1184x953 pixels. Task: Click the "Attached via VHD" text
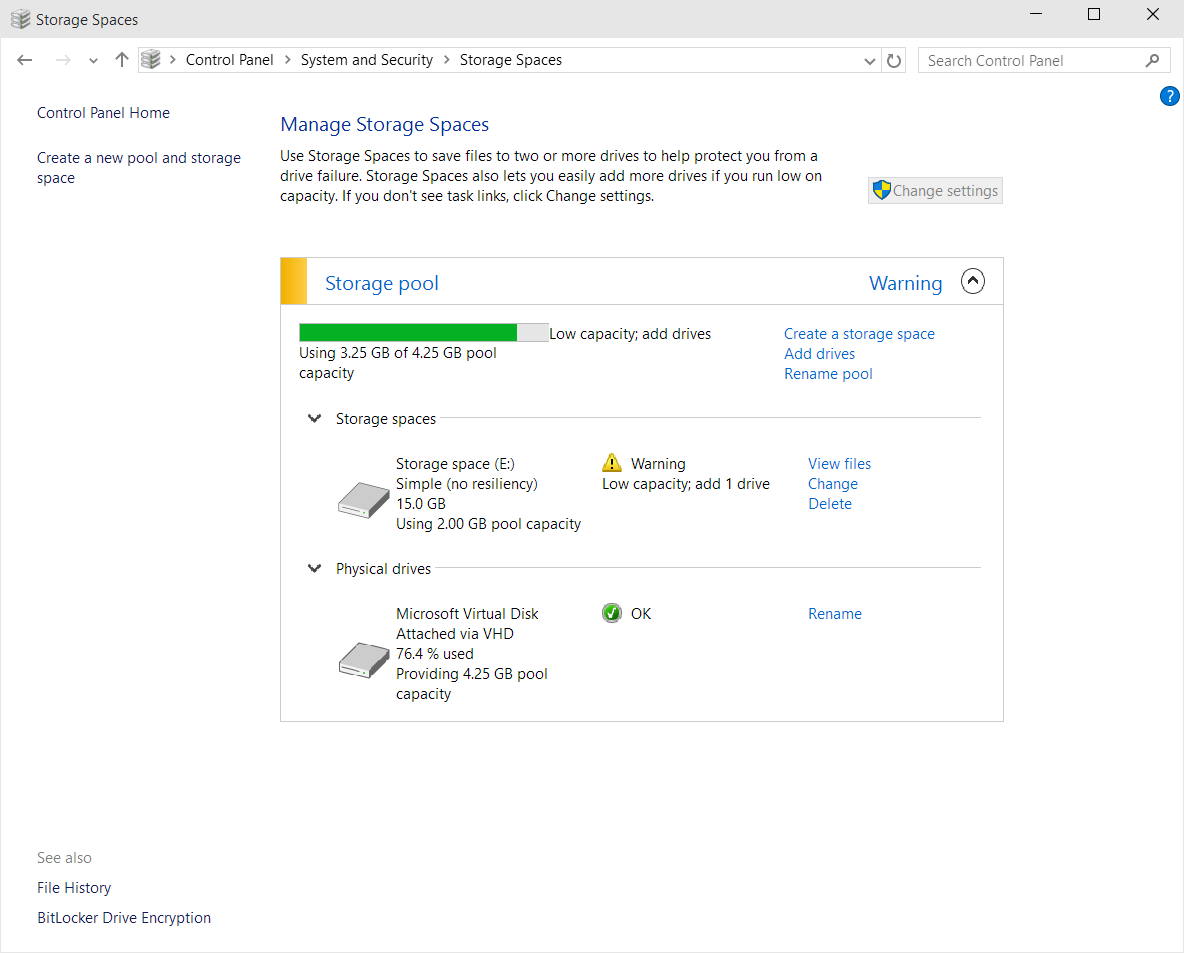point(455,634)
